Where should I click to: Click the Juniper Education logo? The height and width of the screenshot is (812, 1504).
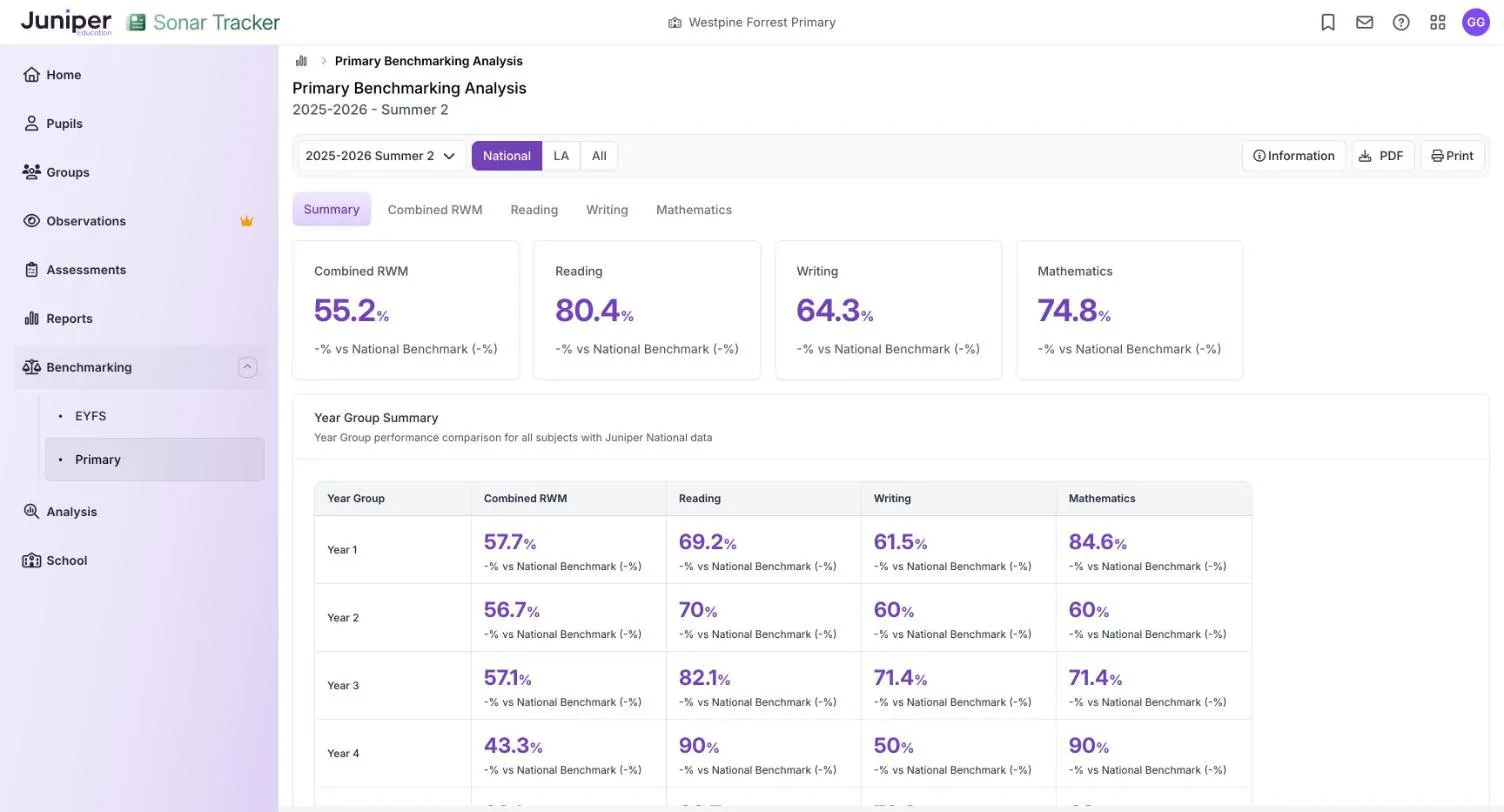click(x=66, y=22)
